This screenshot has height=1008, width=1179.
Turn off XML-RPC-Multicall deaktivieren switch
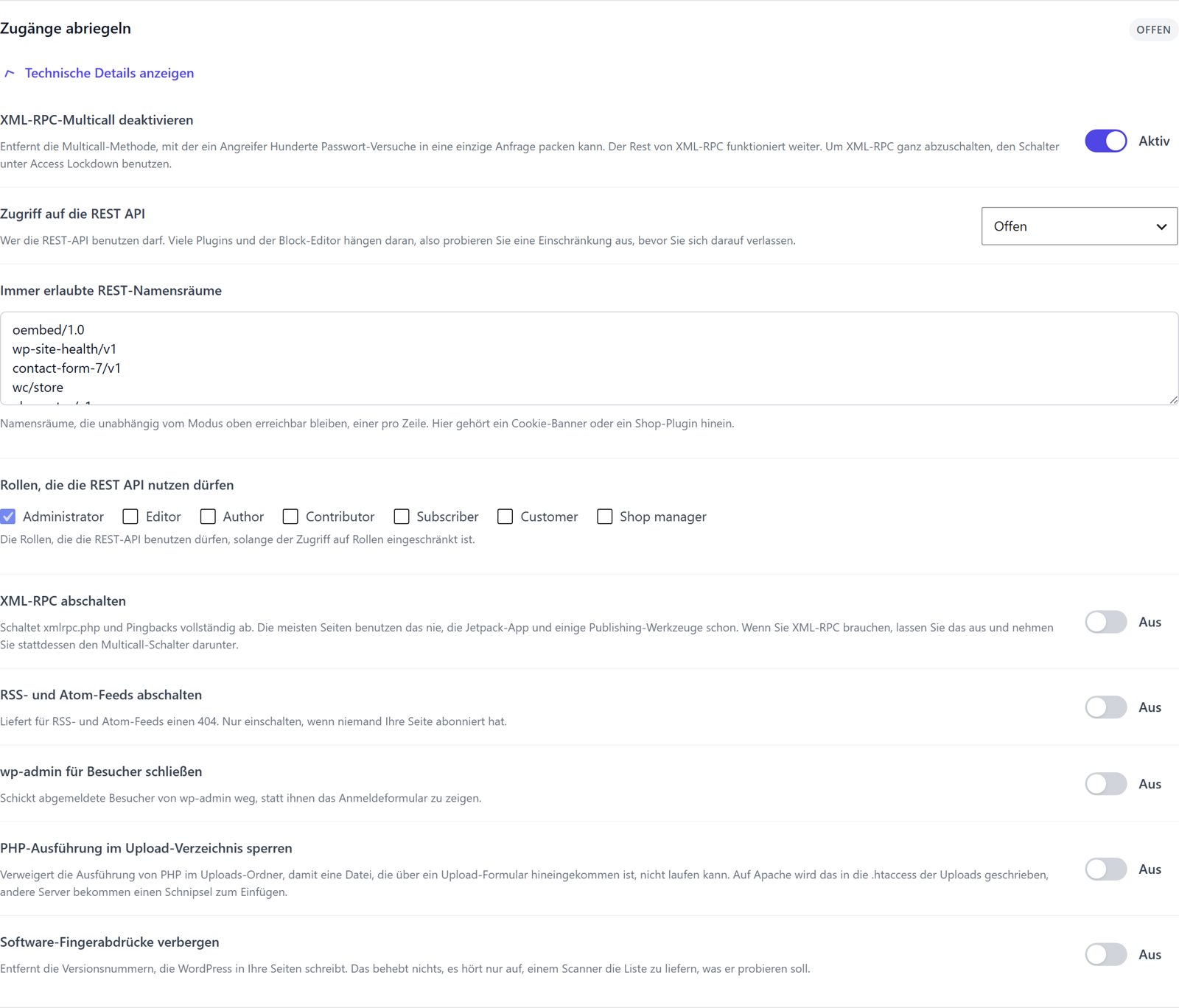(1105, 141)
